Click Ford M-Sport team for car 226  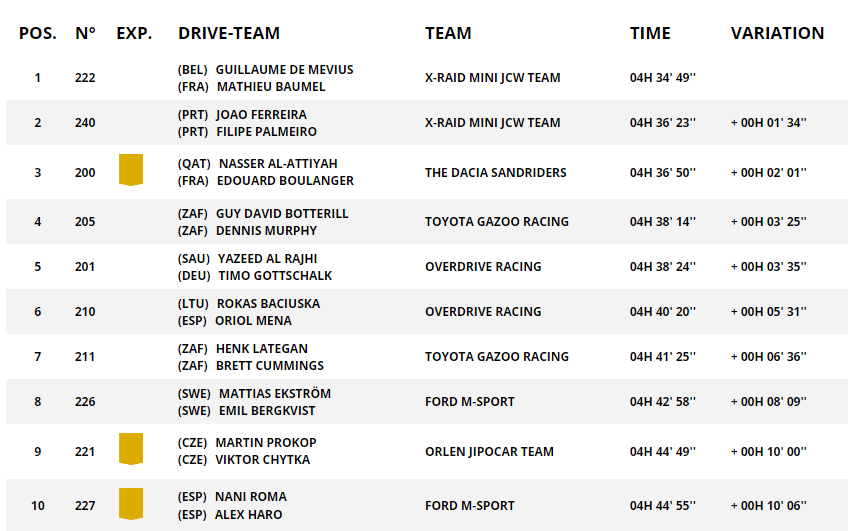click(x=469, y=402)
